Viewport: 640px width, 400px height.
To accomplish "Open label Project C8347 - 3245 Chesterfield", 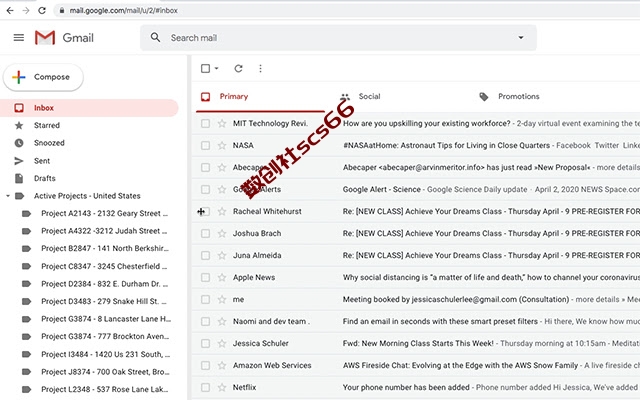I will [104, 266].
